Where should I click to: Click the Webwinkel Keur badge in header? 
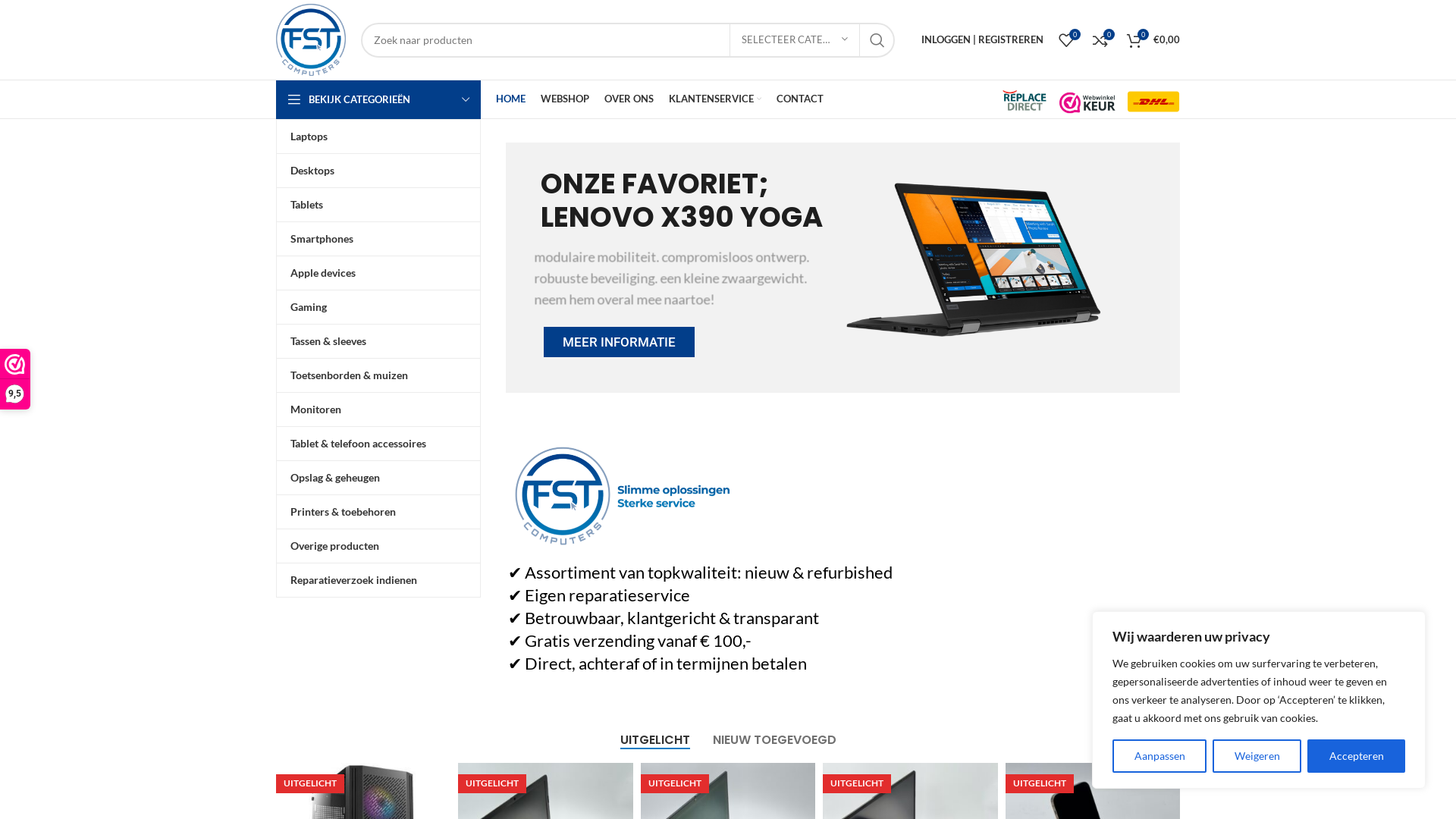click(x=1087, y=102)
